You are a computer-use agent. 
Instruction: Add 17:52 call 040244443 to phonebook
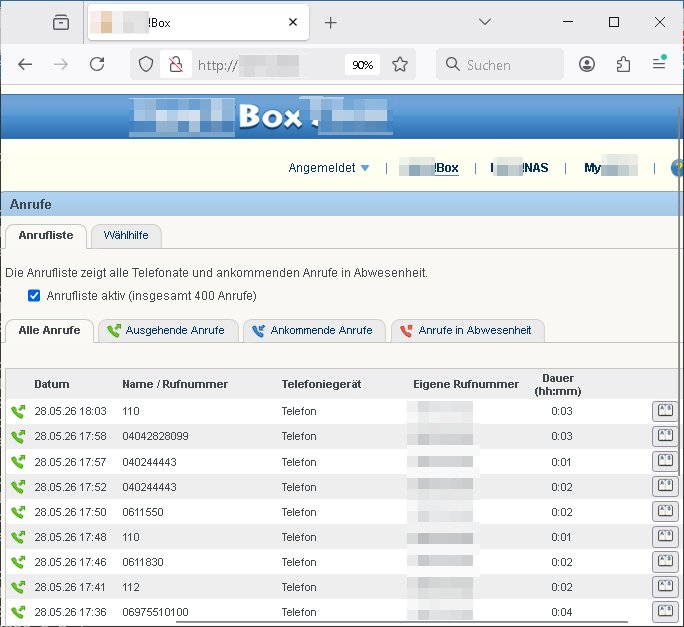tap(665, 486)
